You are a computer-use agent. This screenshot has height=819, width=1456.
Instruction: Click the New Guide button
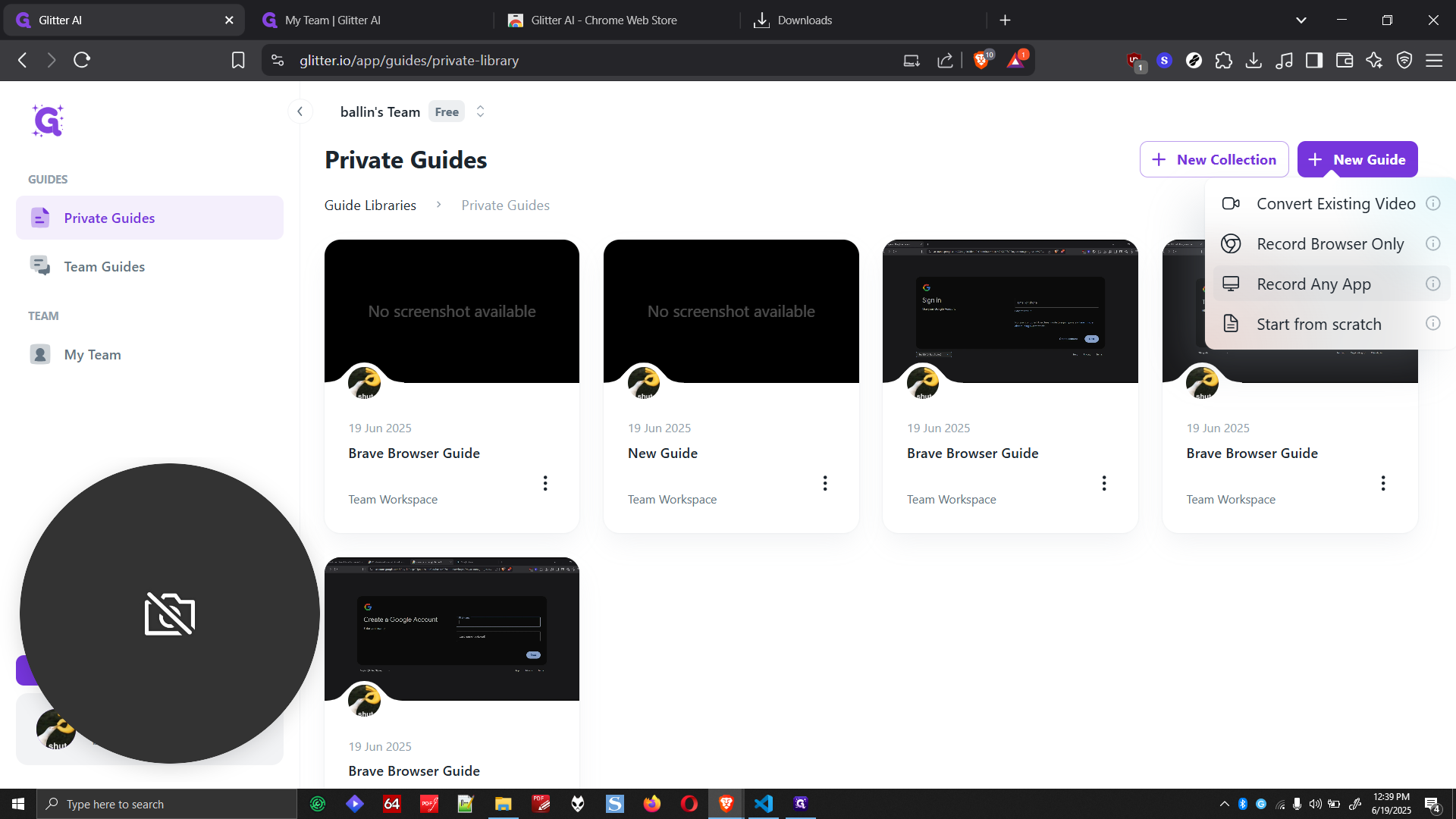pos(1357,159)
